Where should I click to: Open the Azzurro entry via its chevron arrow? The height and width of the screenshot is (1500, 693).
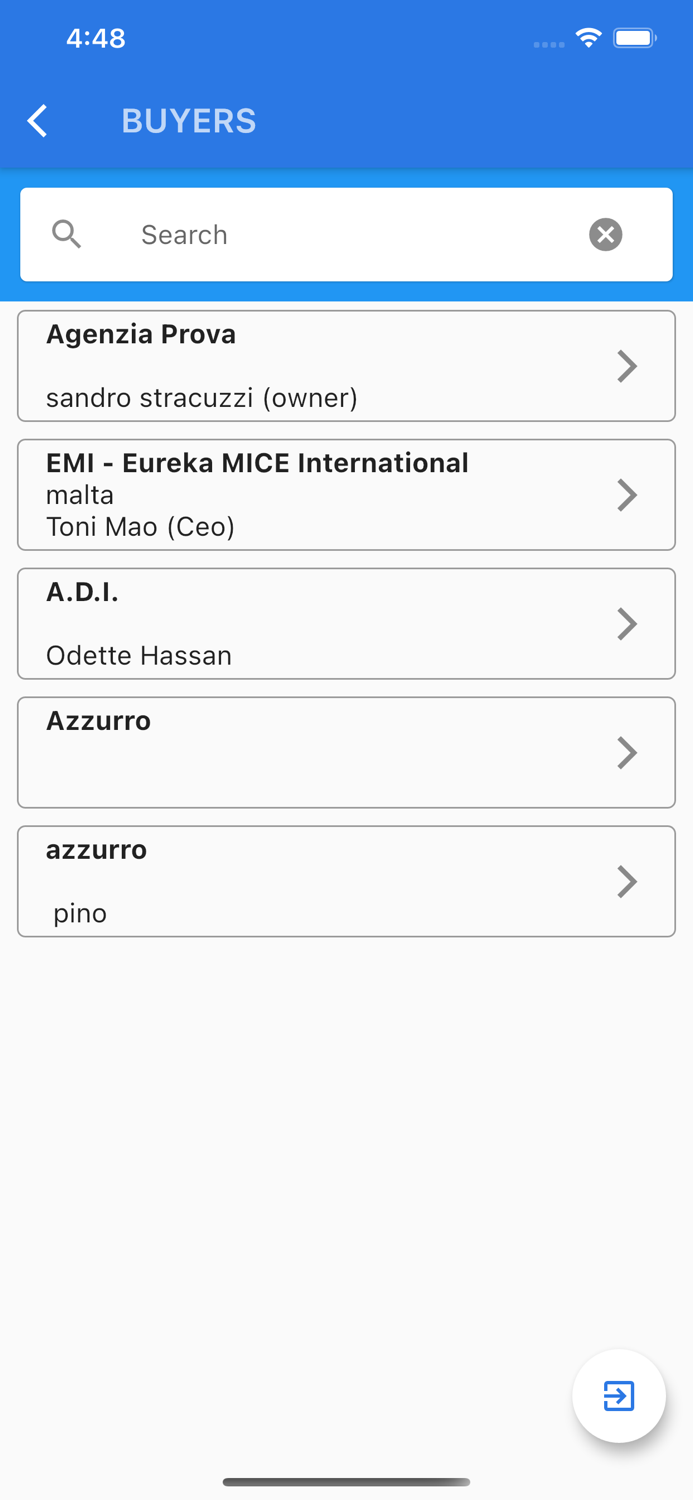click(x=628, y=752)
